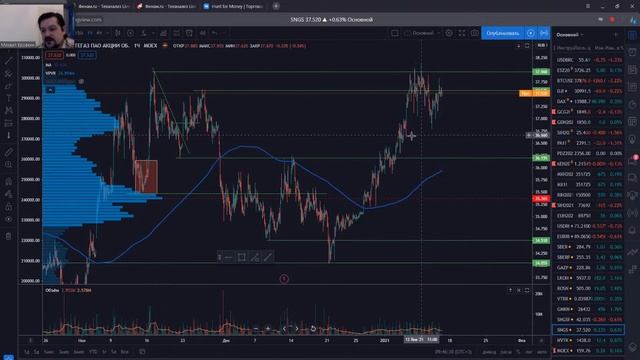Open chart settings gear in top toolbar
The image size is (640, 360).
(x=449, y=33)
